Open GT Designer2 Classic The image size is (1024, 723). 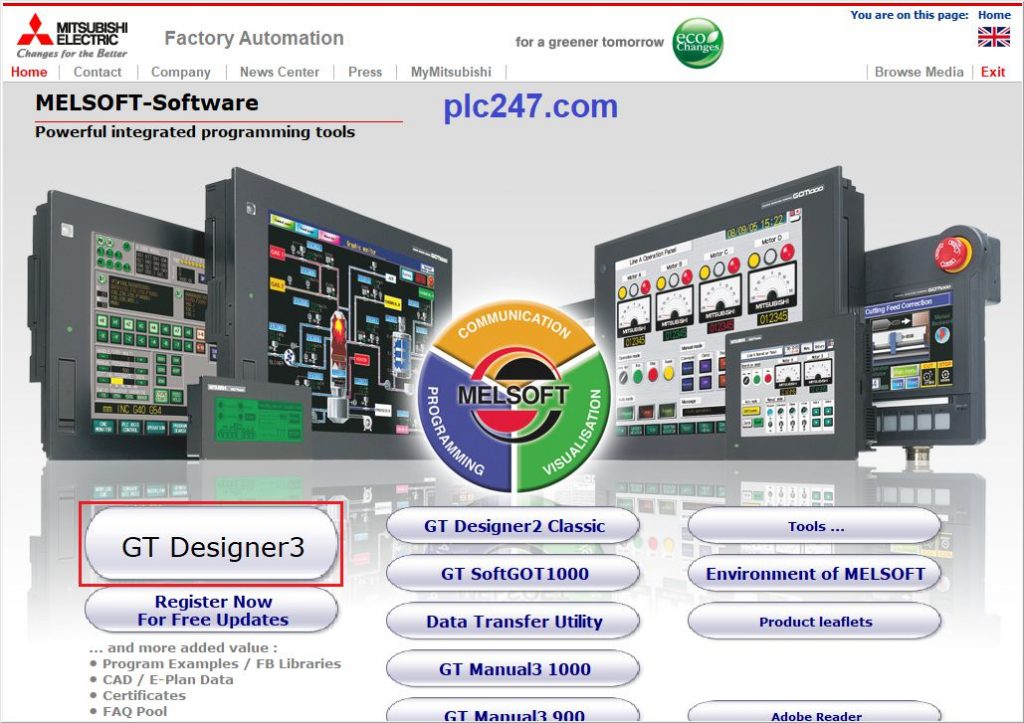(513, 526)
